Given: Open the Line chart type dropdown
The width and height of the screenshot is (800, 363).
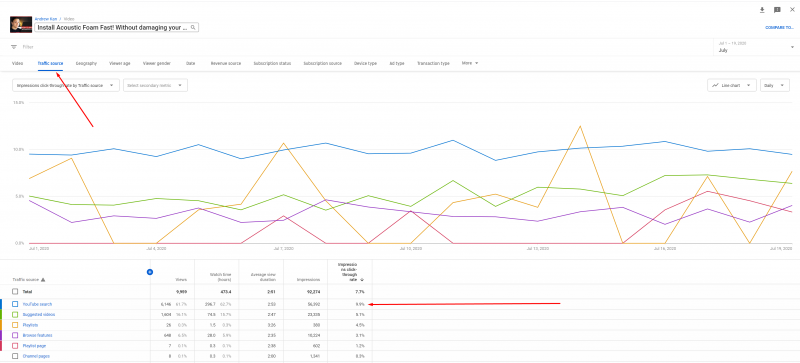Looking at the screenshot, I should pyautogui.click(x=732, y=85).
